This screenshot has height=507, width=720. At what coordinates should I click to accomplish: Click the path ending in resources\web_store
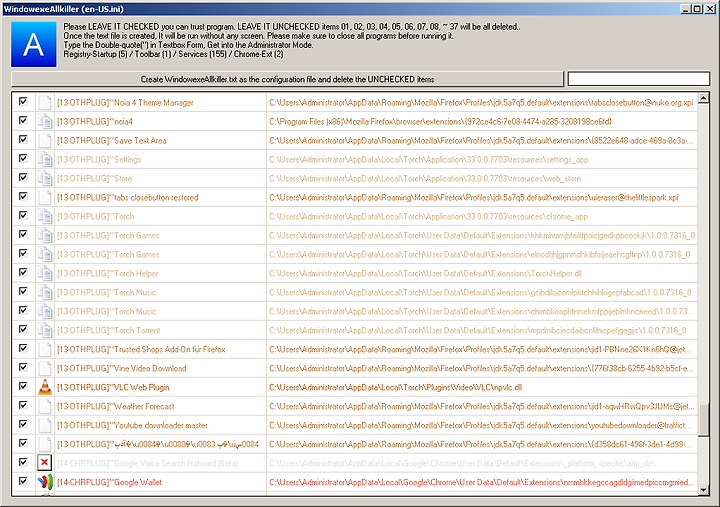tap(425, 179)
